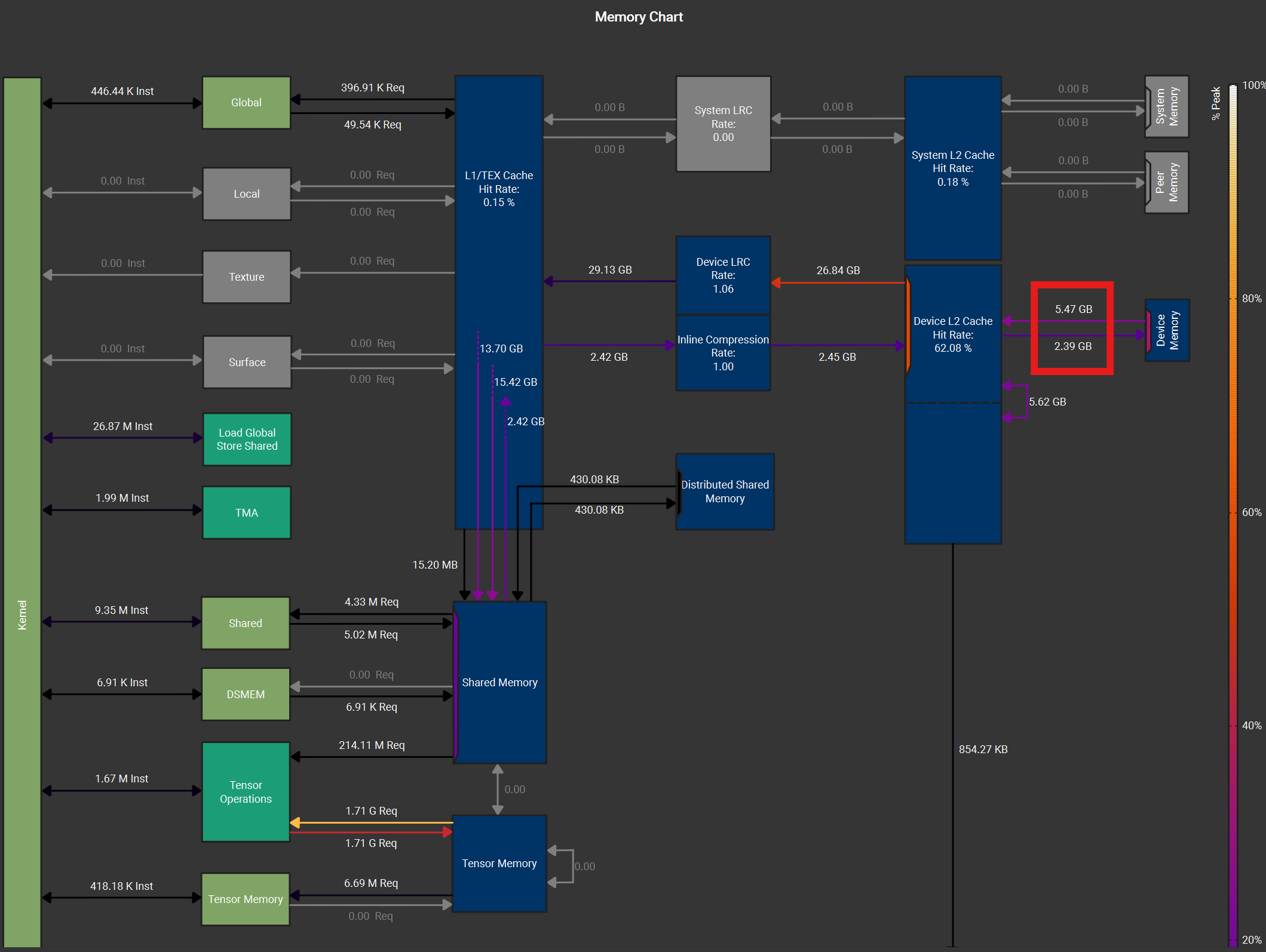The image size is (1266, 952).
Task: Click the 5.47 GB transfer label
Action: click(1073, 309)
